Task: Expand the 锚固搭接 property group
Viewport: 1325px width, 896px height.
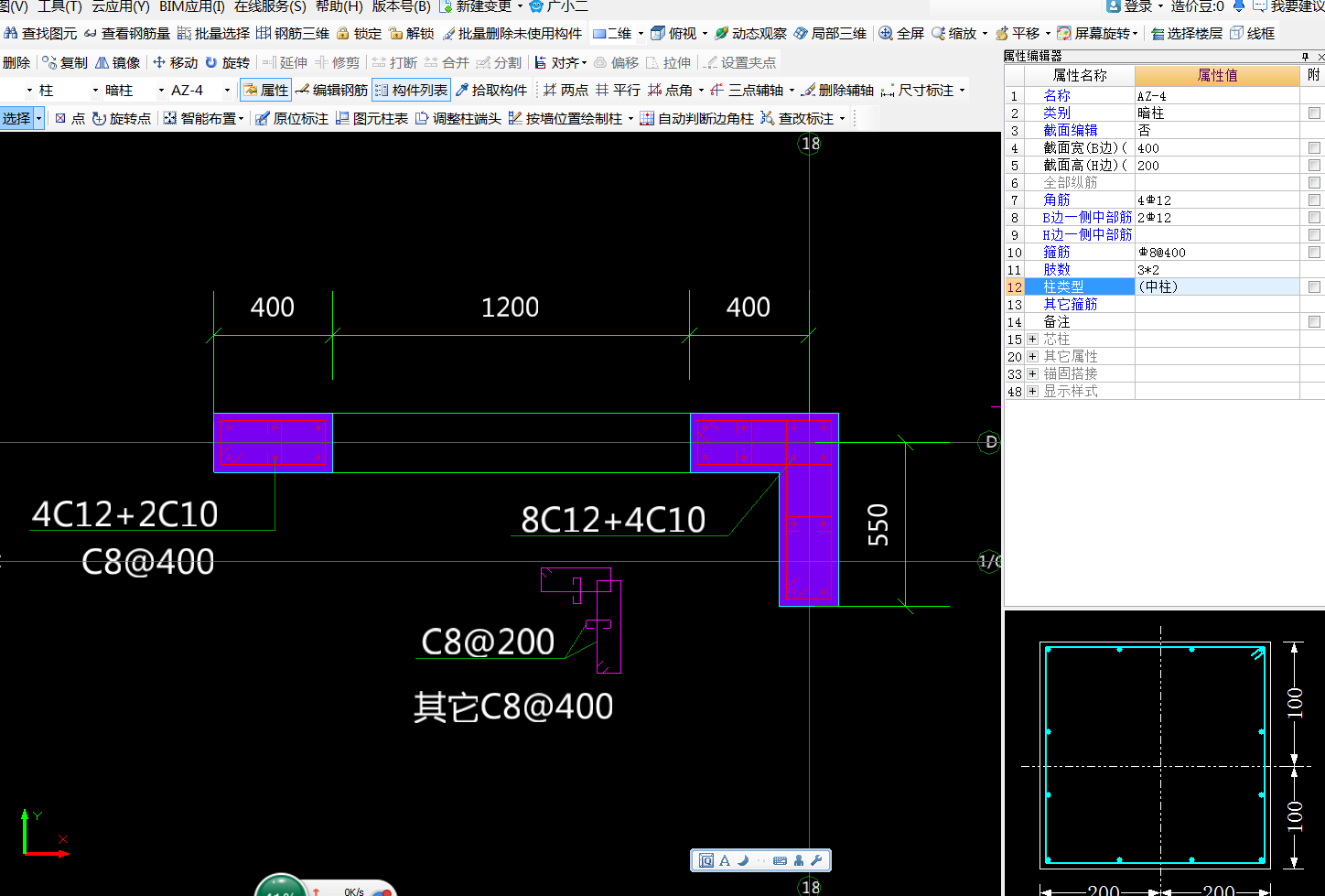Action: point(1032,373)
